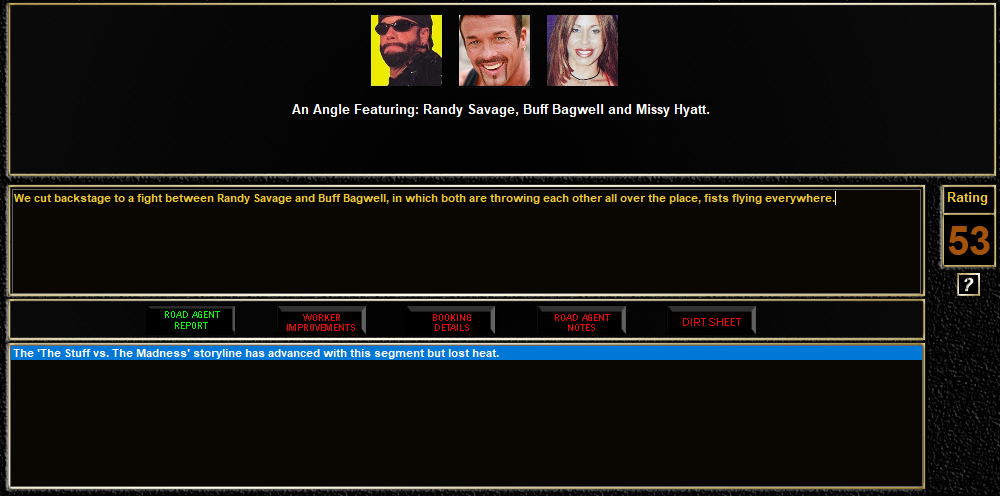Switch to the Dirt Sheet
The height and width of the screenshot is (496, 1000).
pyautogui.click(x=711, y=322)
